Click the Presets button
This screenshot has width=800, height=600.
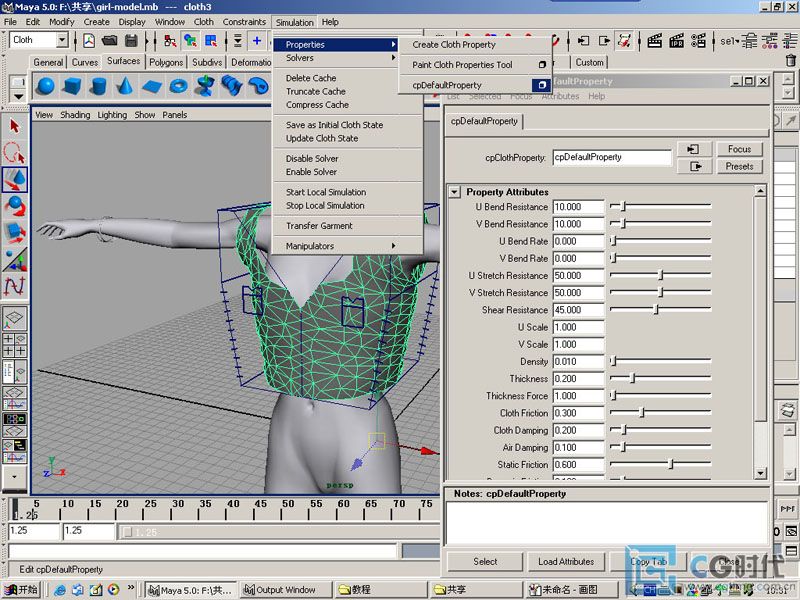[x=739, y=166]
